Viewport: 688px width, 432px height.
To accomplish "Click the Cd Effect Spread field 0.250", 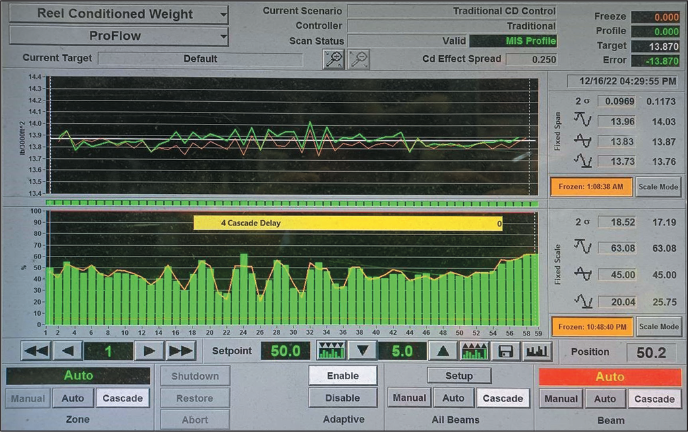I will pos(531,59).
